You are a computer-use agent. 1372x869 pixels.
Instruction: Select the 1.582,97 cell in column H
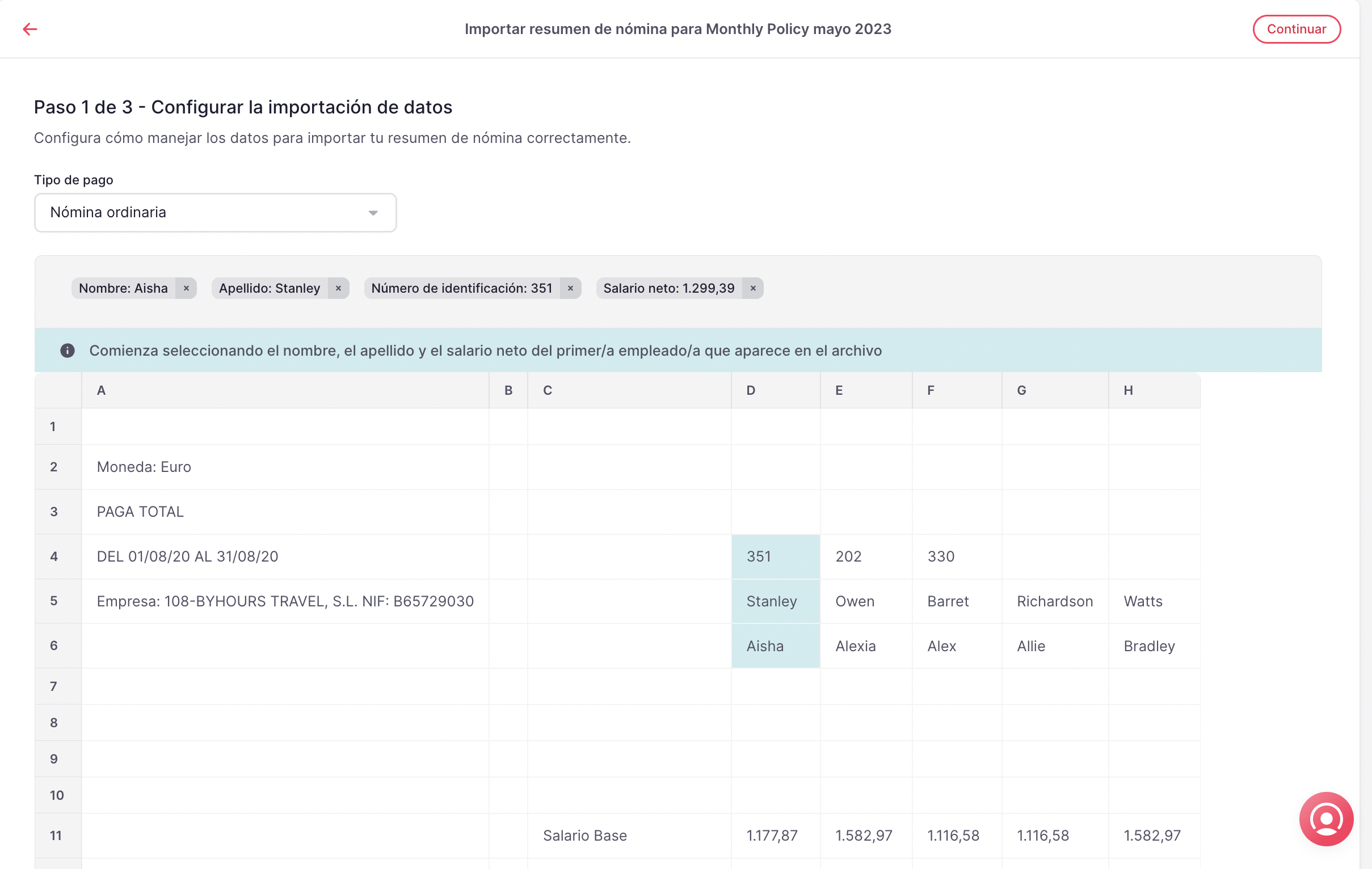point(1154,836)
